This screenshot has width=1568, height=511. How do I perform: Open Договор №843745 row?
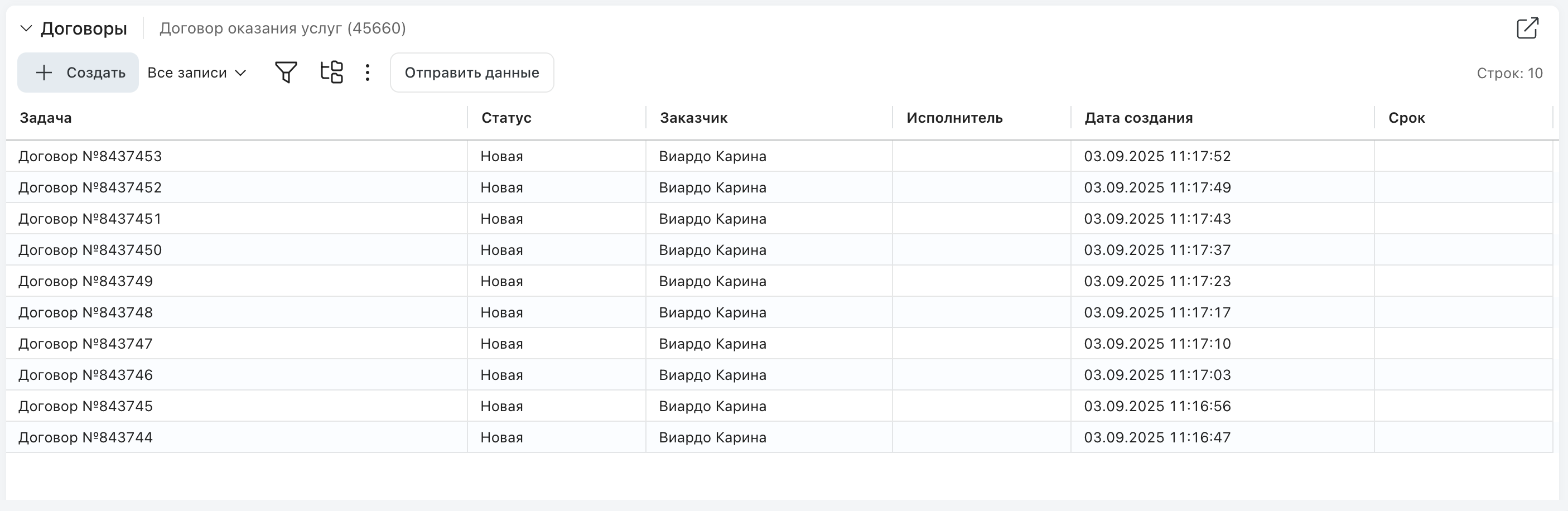[x=779, y=406]
